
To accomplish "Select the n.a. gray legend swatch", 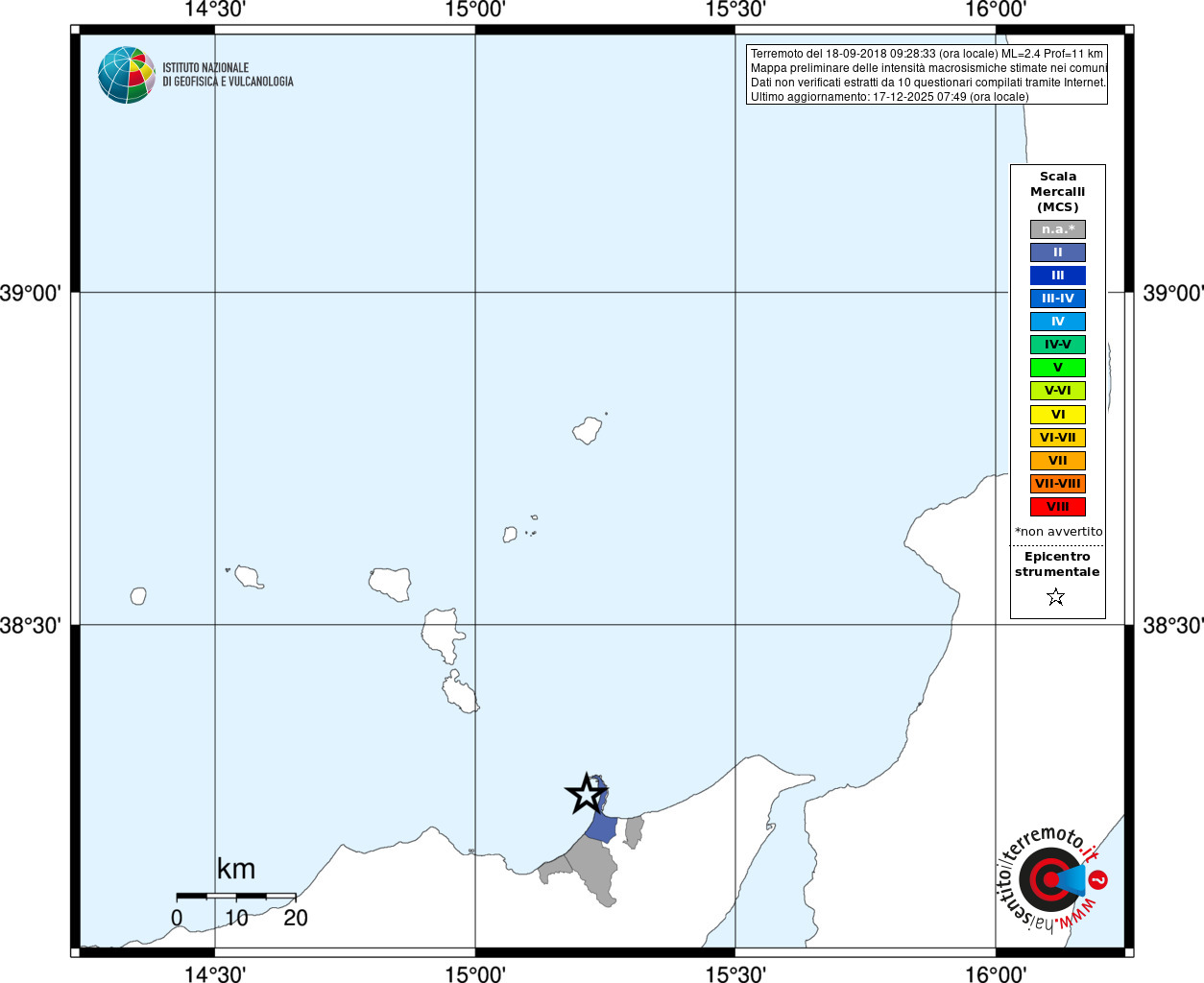I will [1058, 229].
